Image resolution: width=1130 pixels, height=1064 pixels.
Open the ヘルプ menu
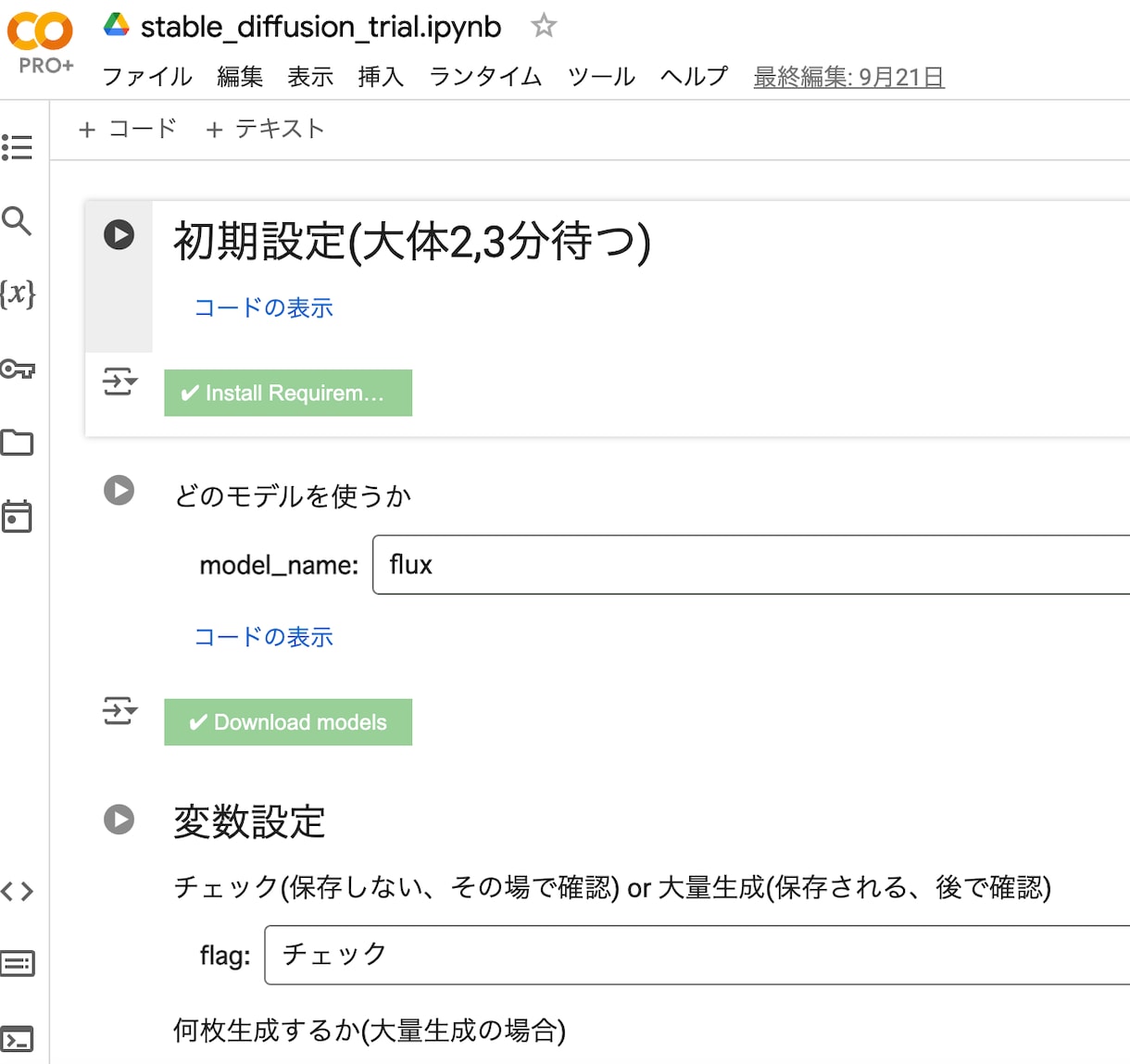[x=694, y=77]
